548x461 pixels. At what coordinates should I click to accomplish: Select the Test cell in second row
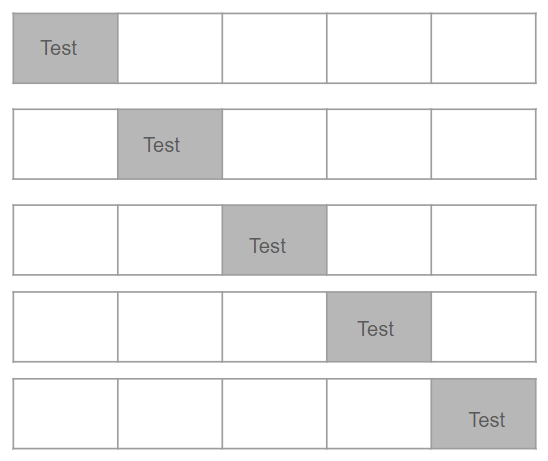[x=170, y=144]
